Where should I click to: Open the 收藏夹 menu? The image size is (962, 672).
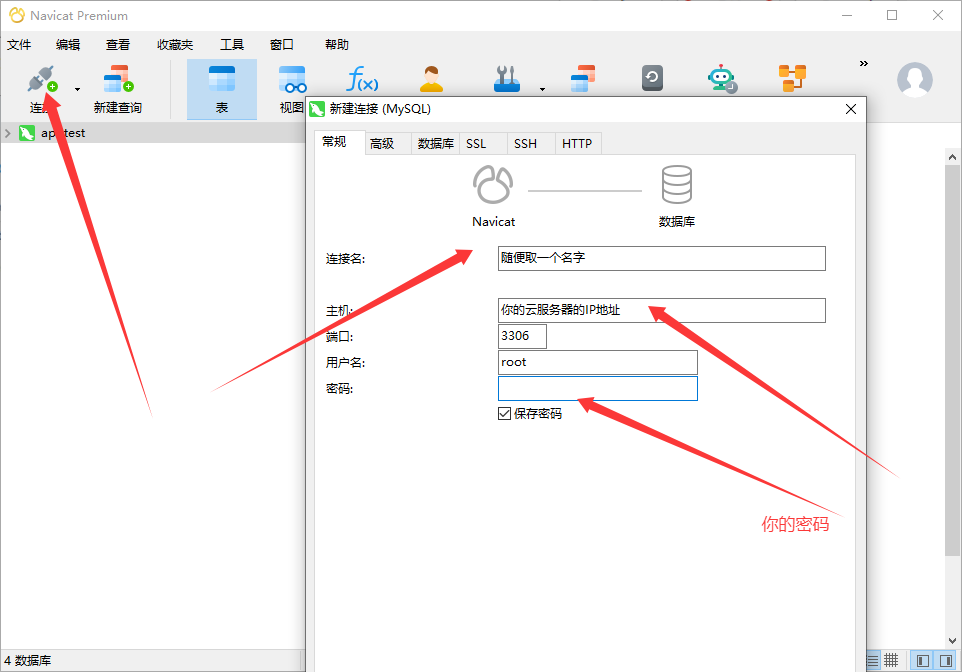point(175,45)
